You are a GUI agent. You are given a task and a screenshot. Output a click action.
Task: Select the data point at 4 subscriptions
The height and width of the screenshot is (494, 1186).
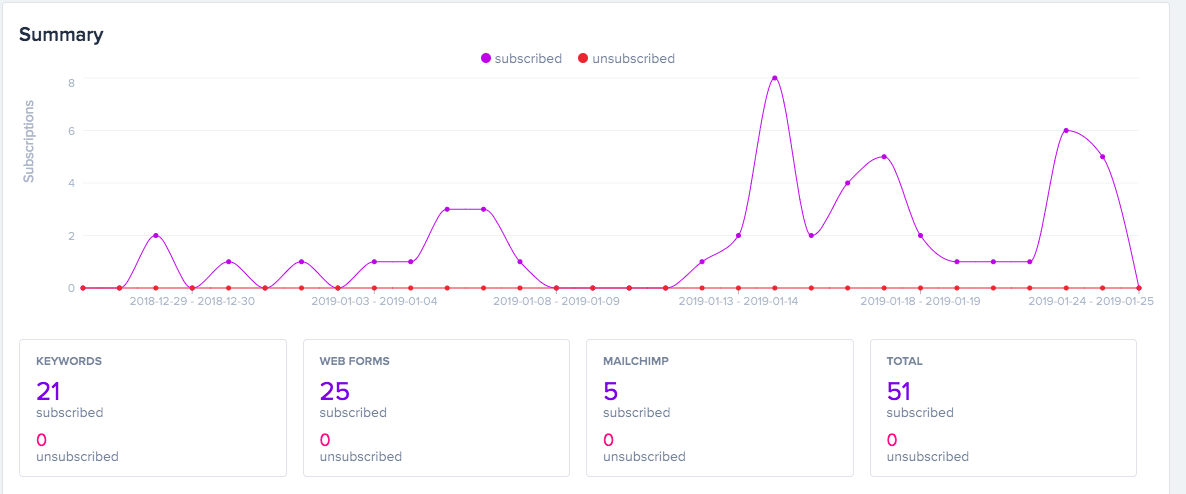(847, 183)
